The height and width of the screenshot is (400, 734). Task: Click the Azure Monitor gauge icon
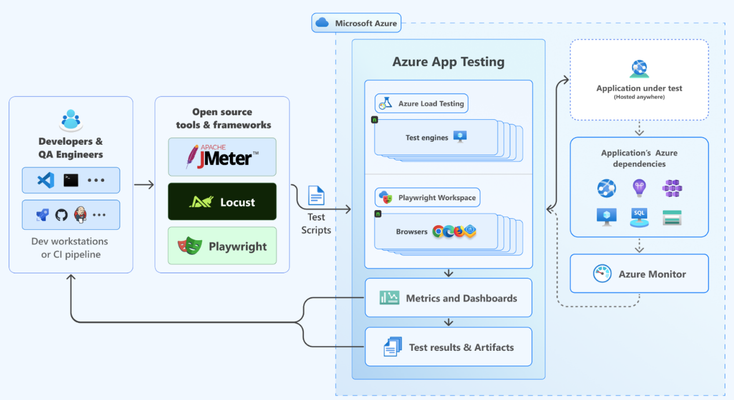(602, 274)
